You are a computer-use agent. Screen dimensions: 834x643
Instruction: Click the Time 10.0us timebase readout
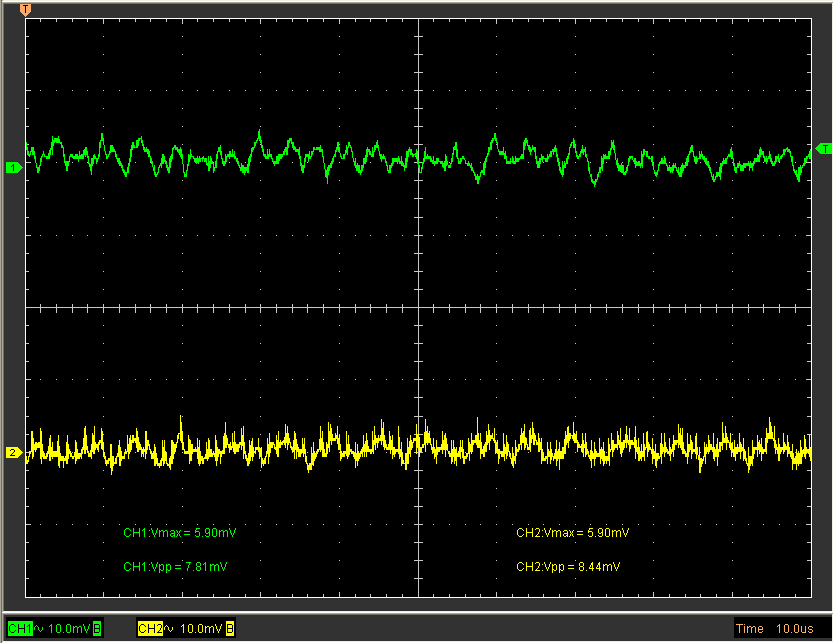[x=774, y=629]
